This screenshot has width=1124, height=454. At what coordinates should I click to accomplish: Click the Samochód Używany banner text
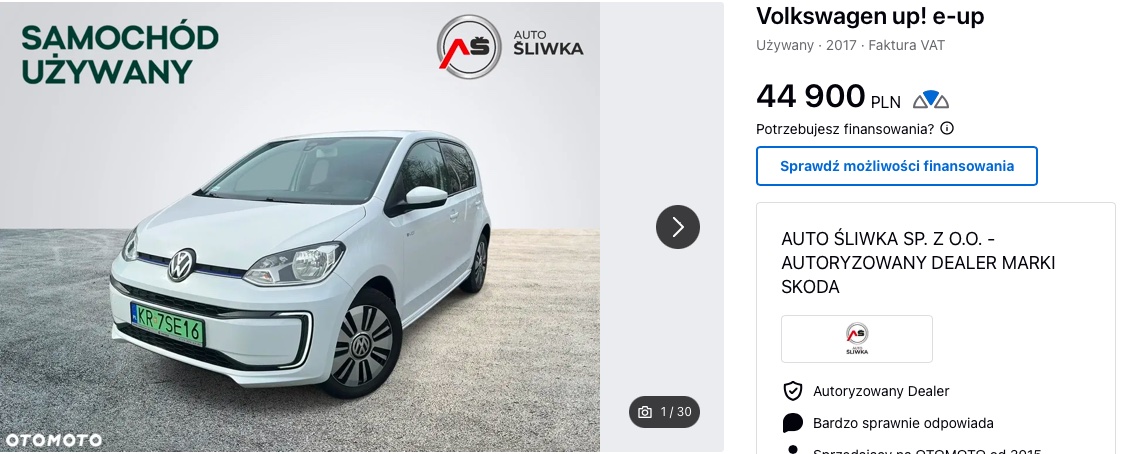(x=120, y=55)
